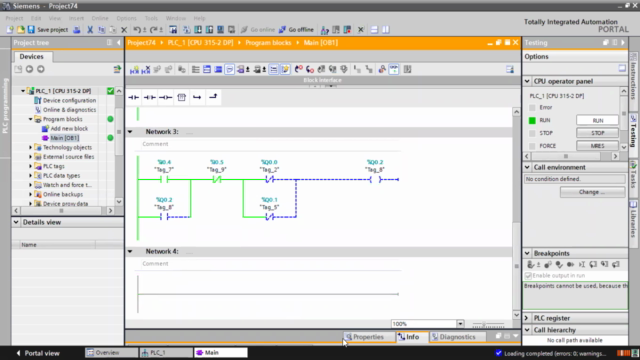Click the Insert network icon in editor toolbar
Screen dimensions: 640x360
(x=134, y=69)
